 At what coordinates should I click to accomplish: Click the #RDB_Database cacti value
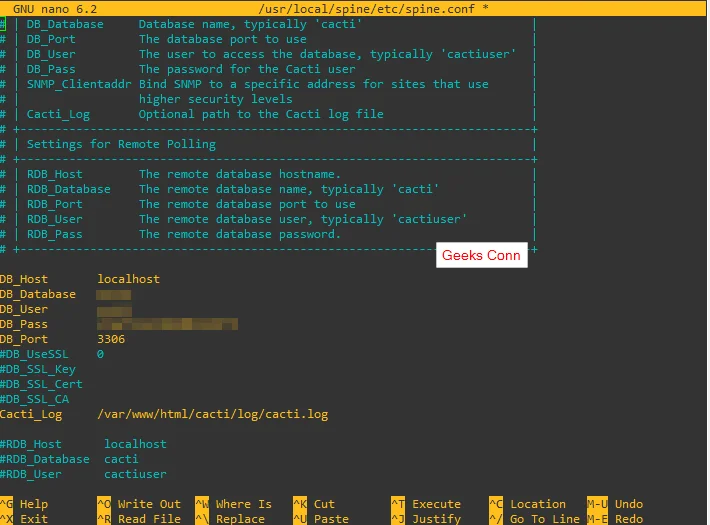[x=121, y=459]
